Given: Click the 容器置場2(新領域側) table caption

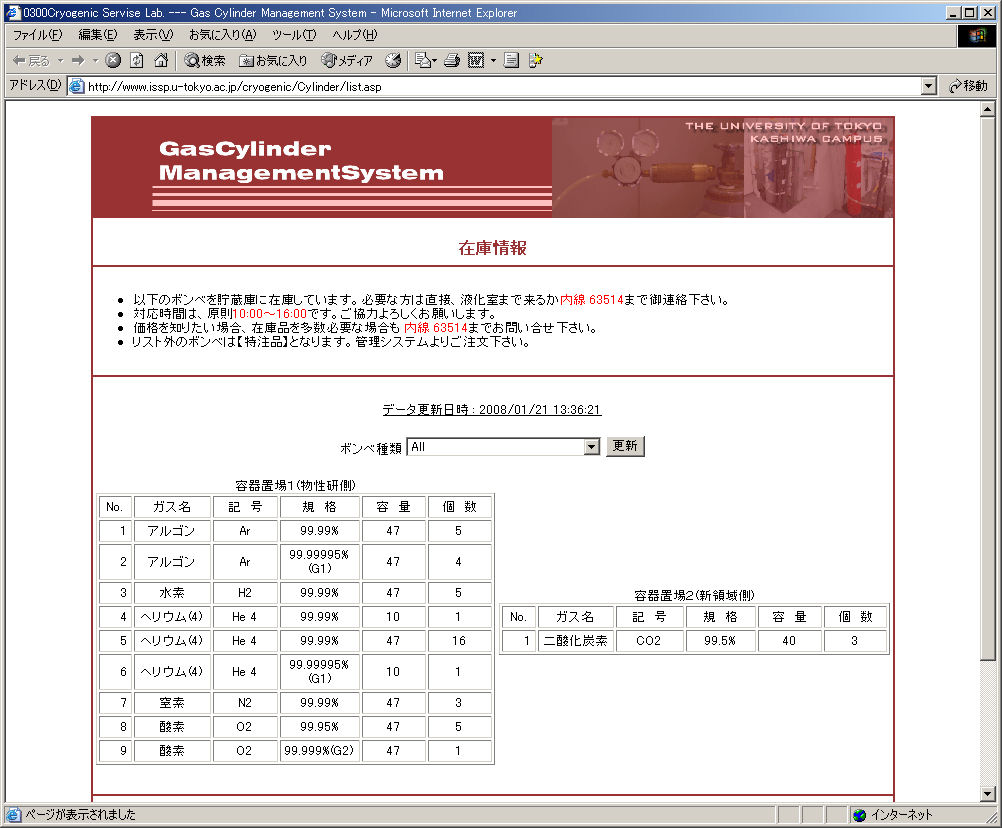Looking at the screenshot, I should (x=694, y=595).
